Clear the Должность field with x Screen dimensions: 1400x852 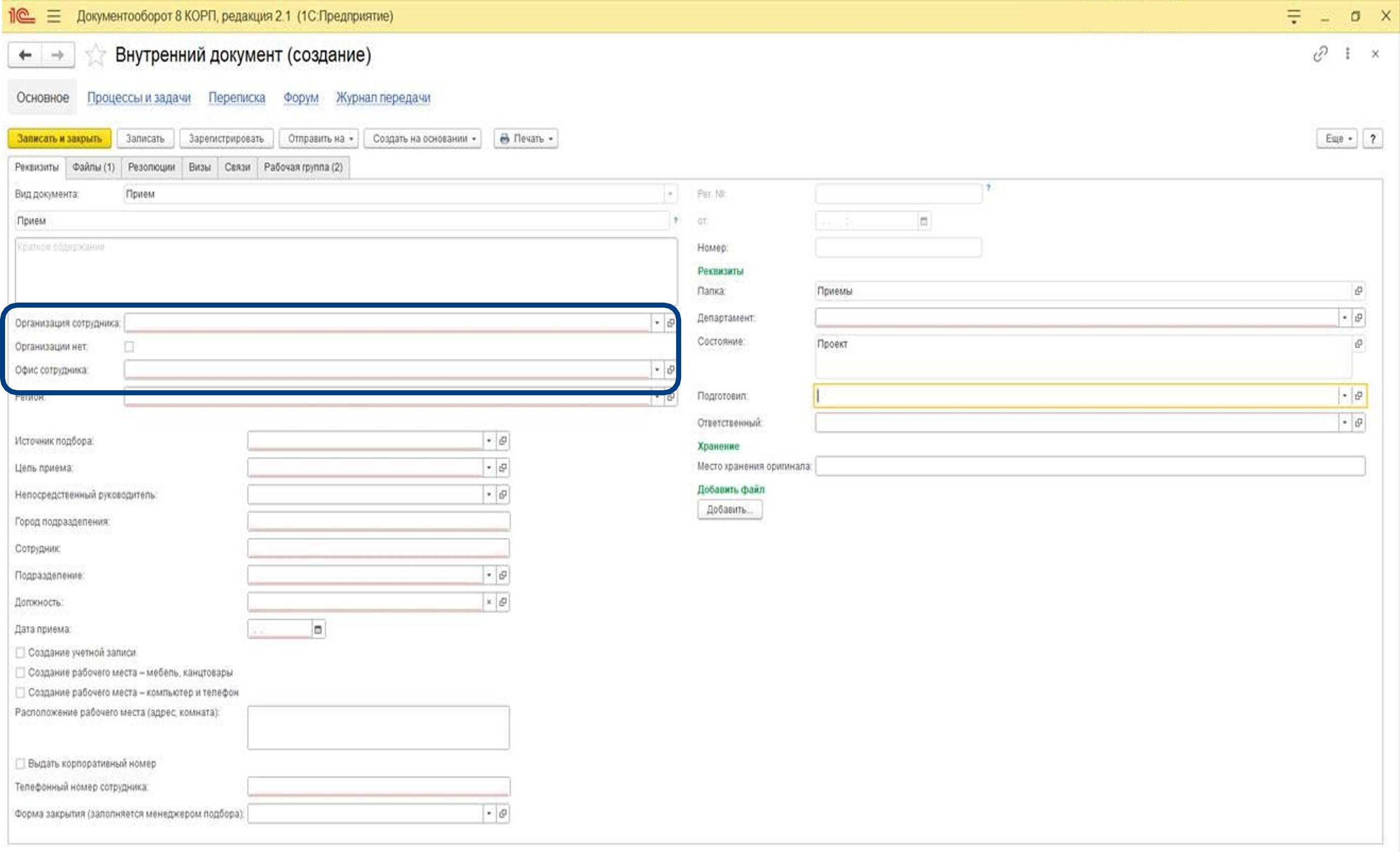click(x=489, y=602)
